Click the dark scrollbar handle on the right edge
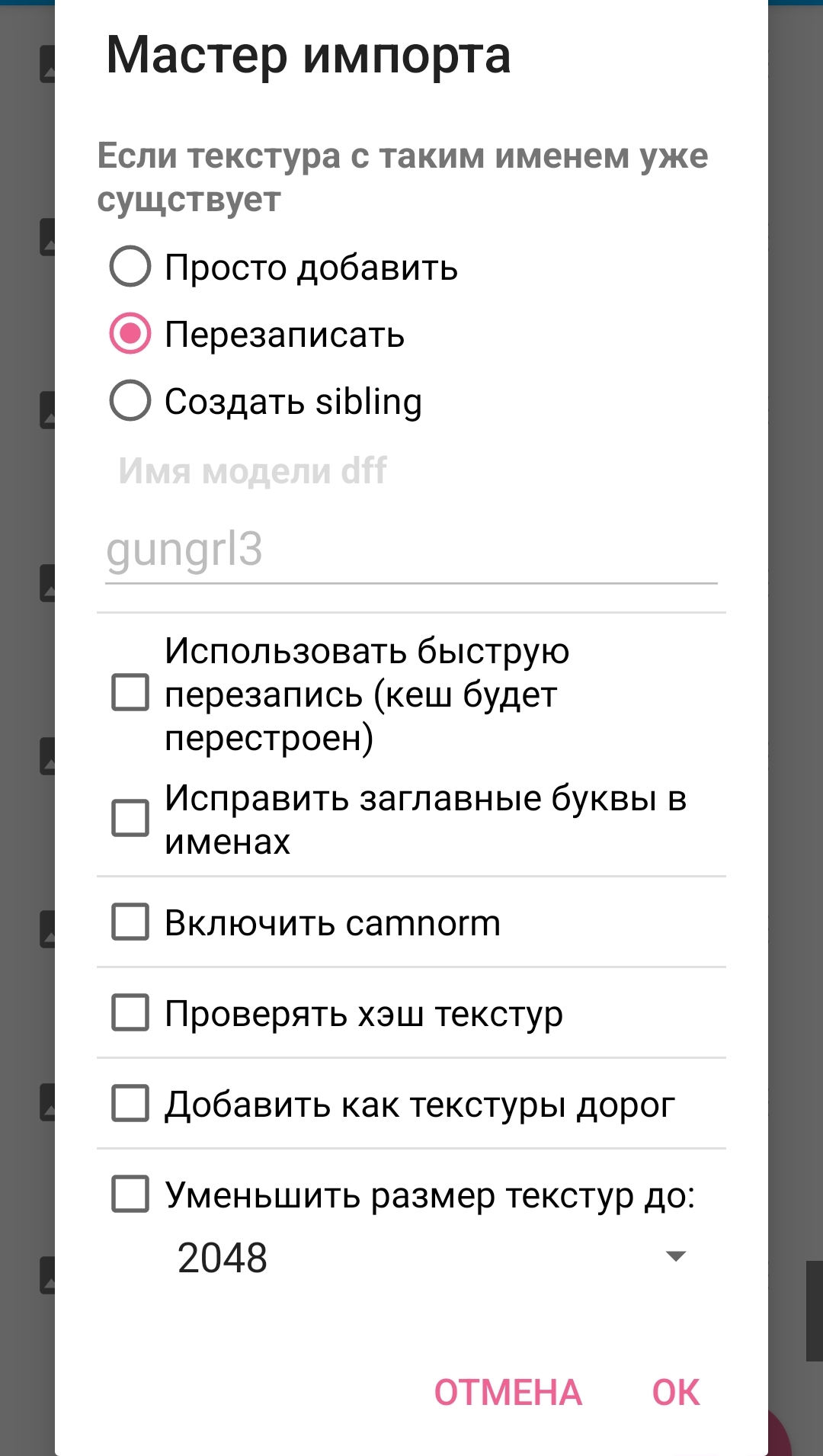 pos(814,1310)
